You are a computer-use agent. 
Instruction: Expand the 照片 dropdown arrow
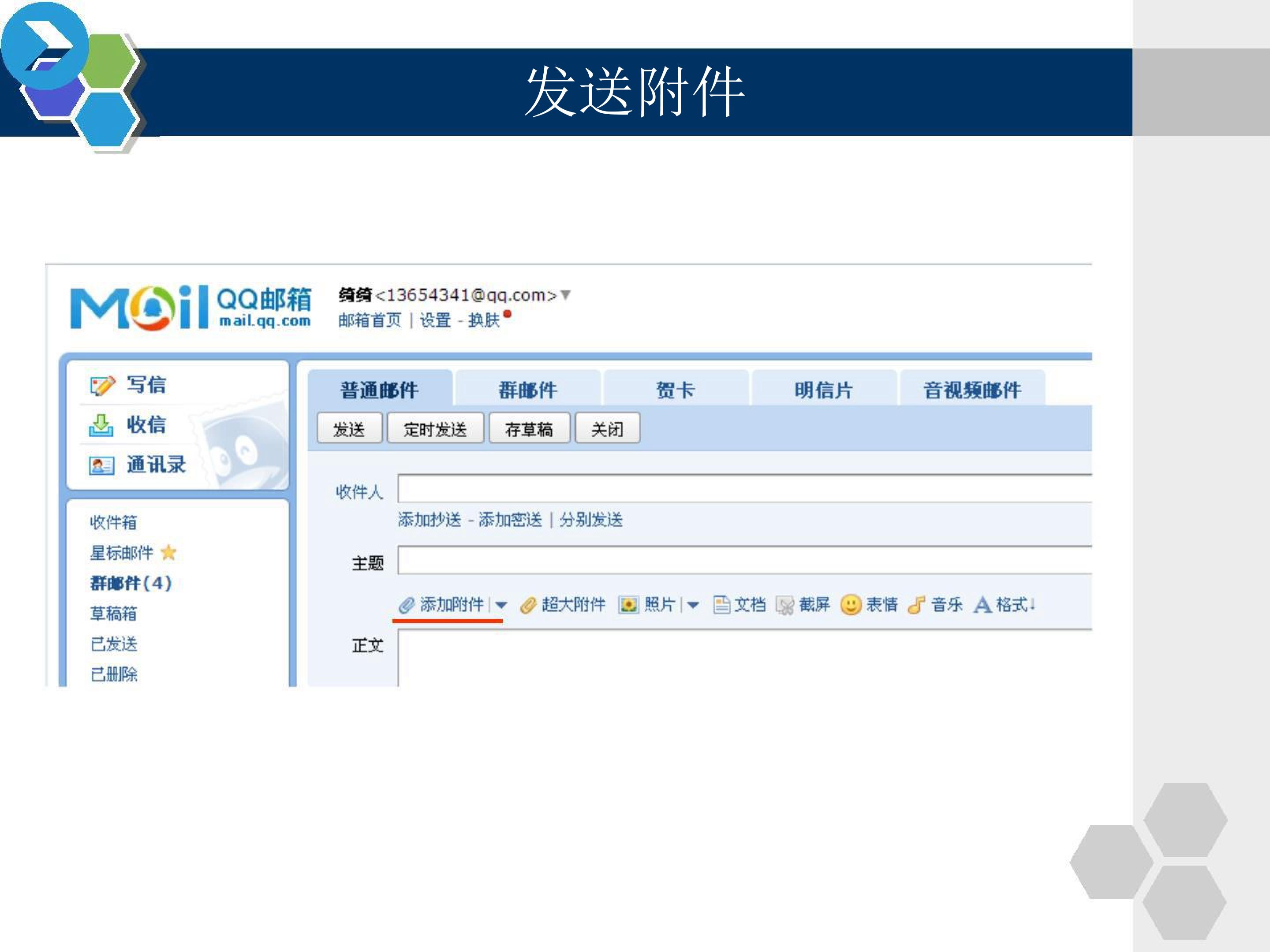[692, 605]
